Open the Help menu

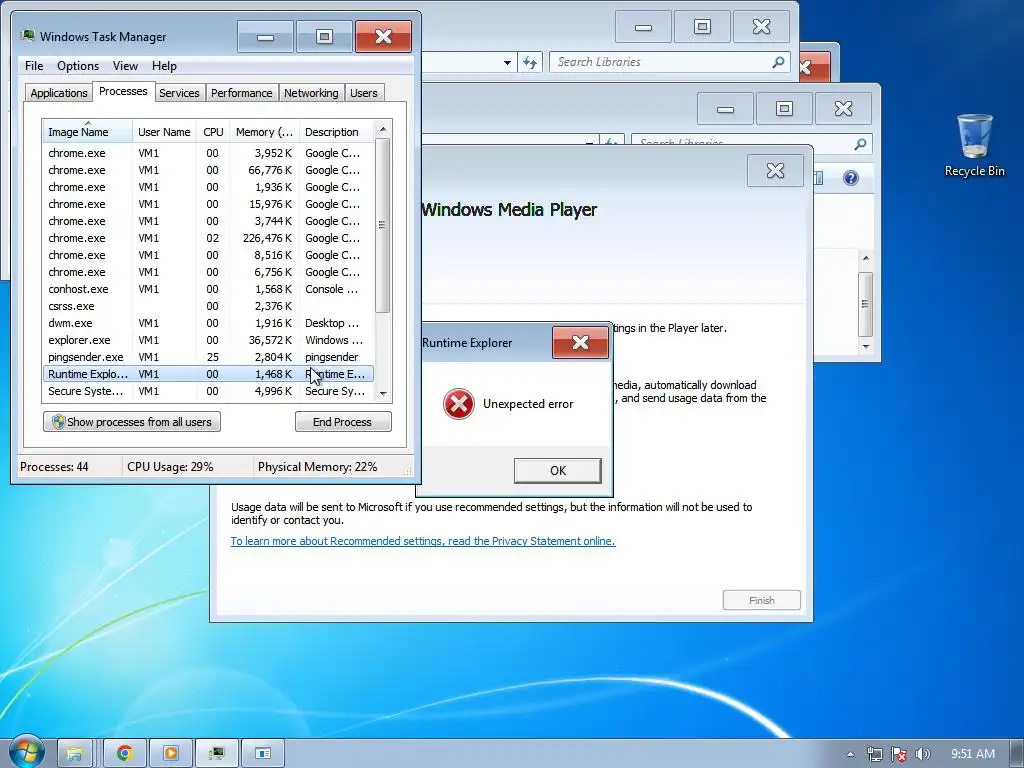(164, 66)
